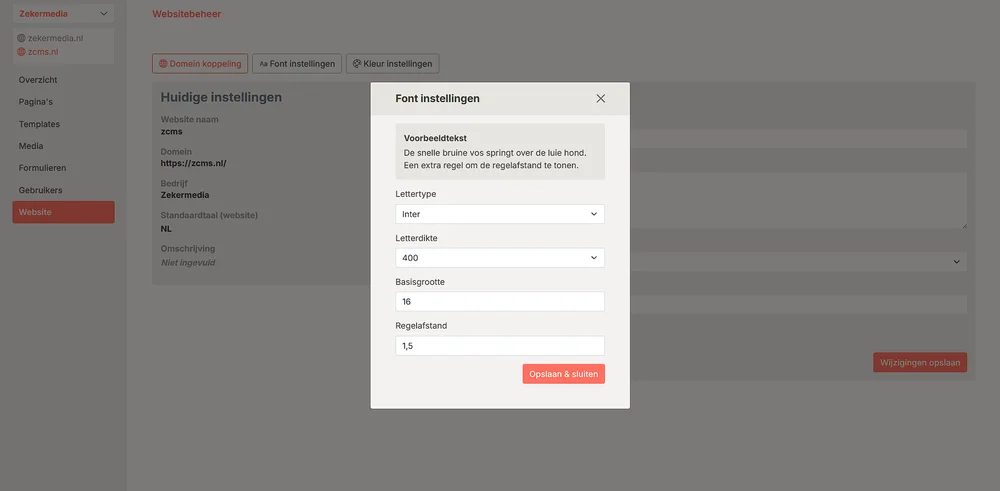Click the Niet ingevuld description text
1000x491 pixels.
click(188, 262)
